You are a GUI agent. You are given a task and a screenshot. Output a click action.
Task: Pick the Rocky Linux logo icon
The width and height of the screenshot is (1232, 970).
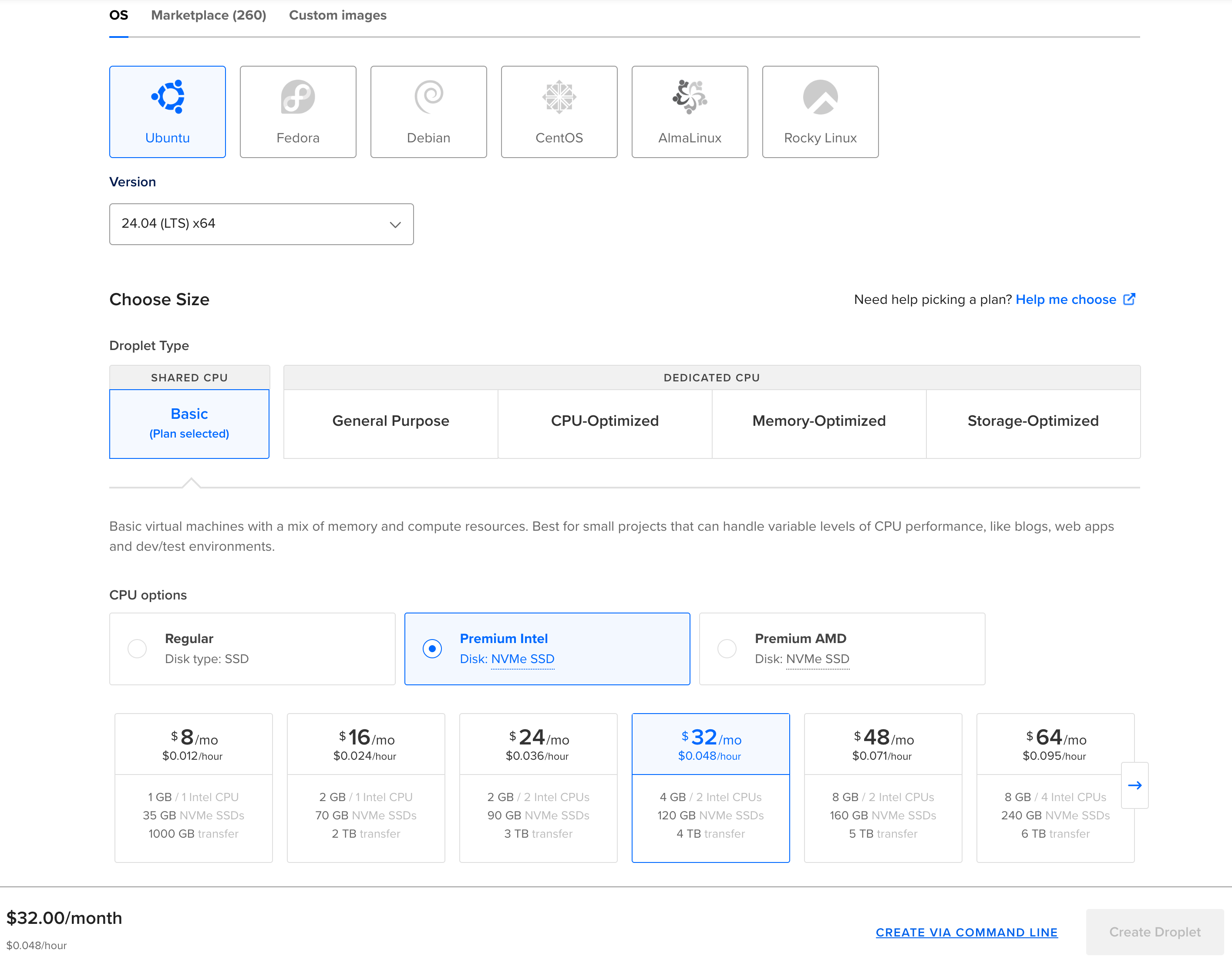coord(820,97)
